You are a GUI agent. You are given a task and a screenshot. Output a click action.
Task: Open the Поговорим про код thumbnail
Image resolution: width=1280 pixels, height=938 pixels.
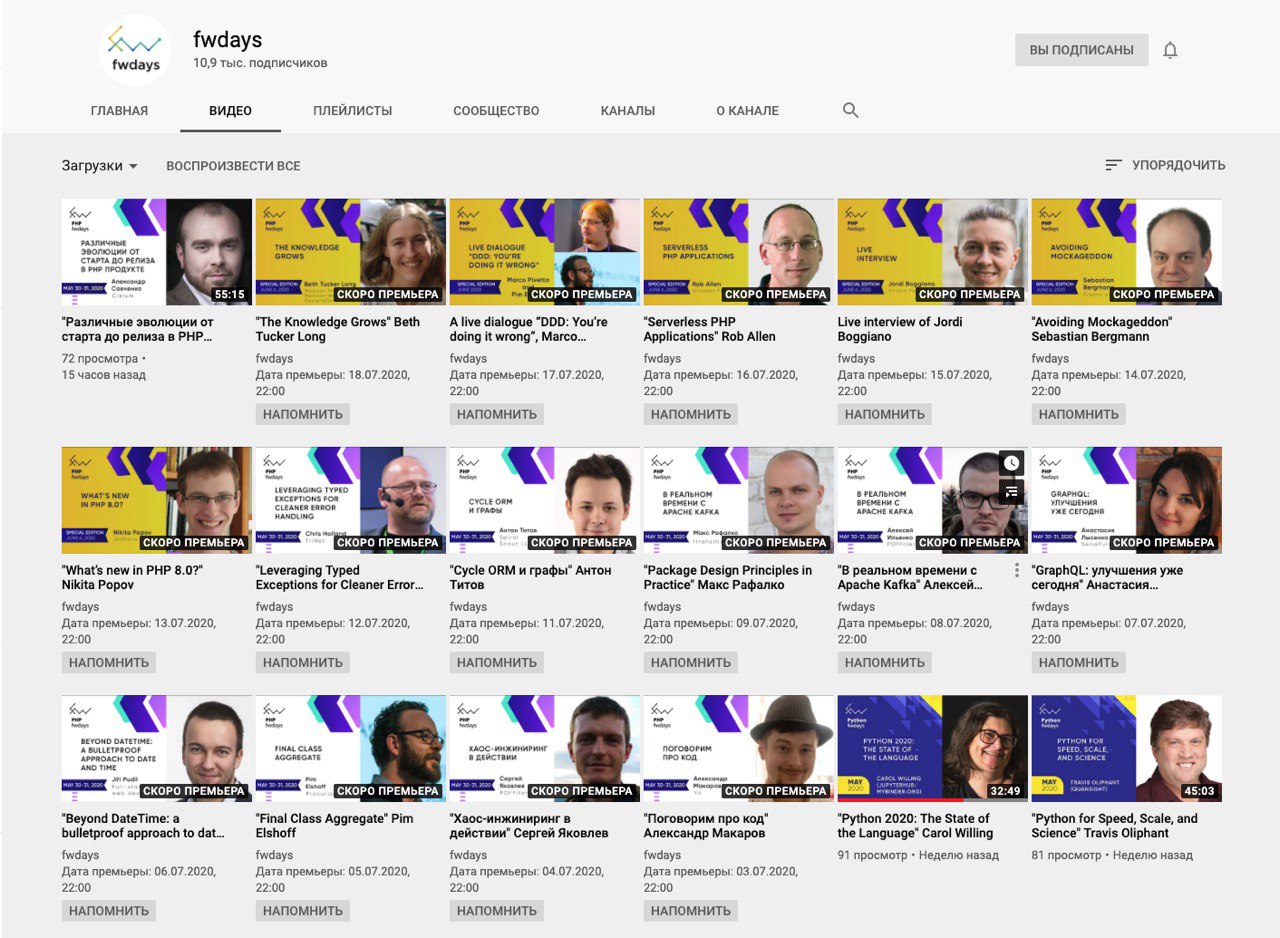(739, 748)
